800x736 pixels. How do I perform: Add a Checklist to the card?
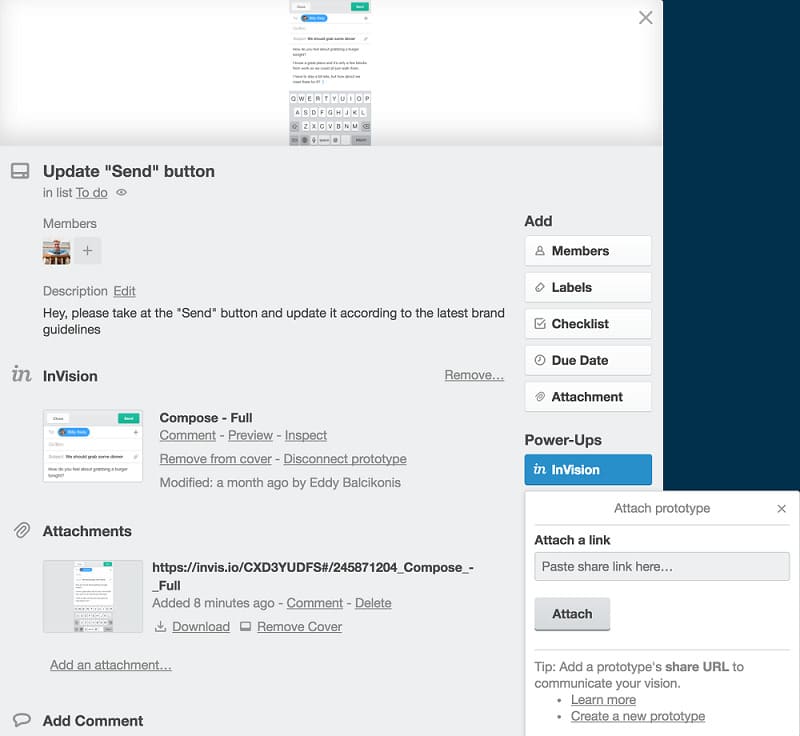[x=588, y=324]
